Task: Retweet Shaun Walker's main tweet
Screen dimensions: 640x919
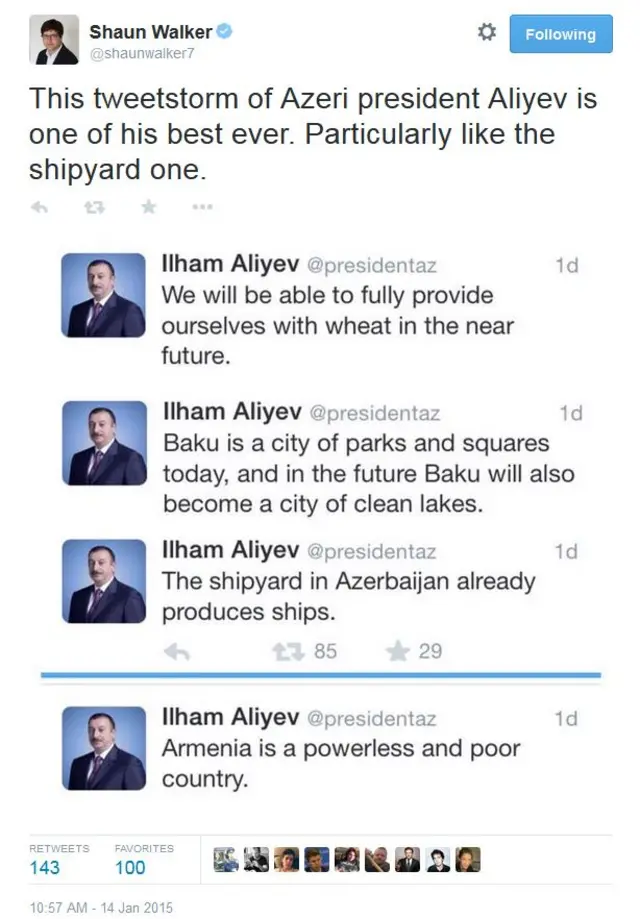Action: [x=94, y=207]
